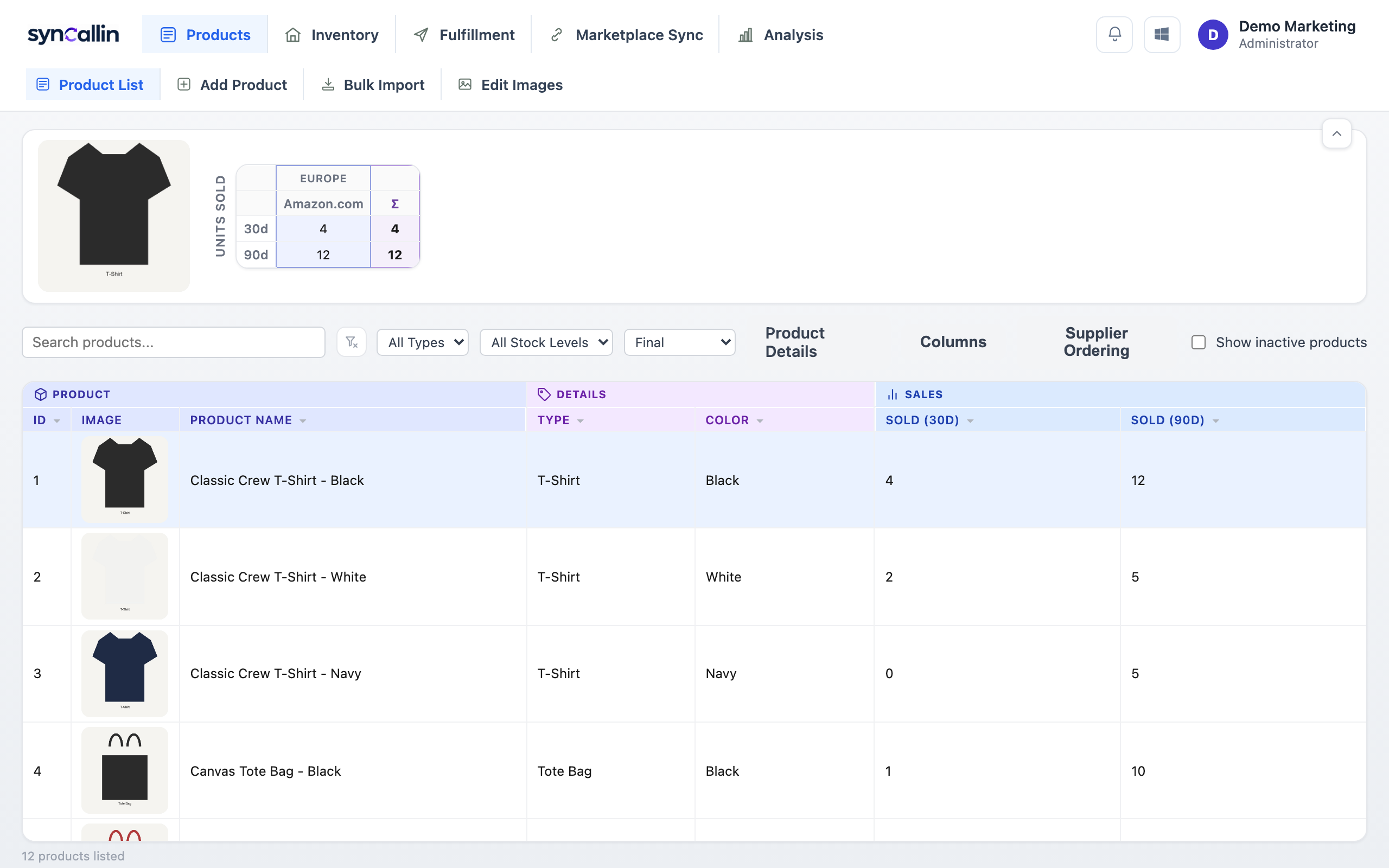Open Sold (90D) column sort arrow
Image resolution: width=1389 pixels, height=868 pixels.
[1216, 421]
